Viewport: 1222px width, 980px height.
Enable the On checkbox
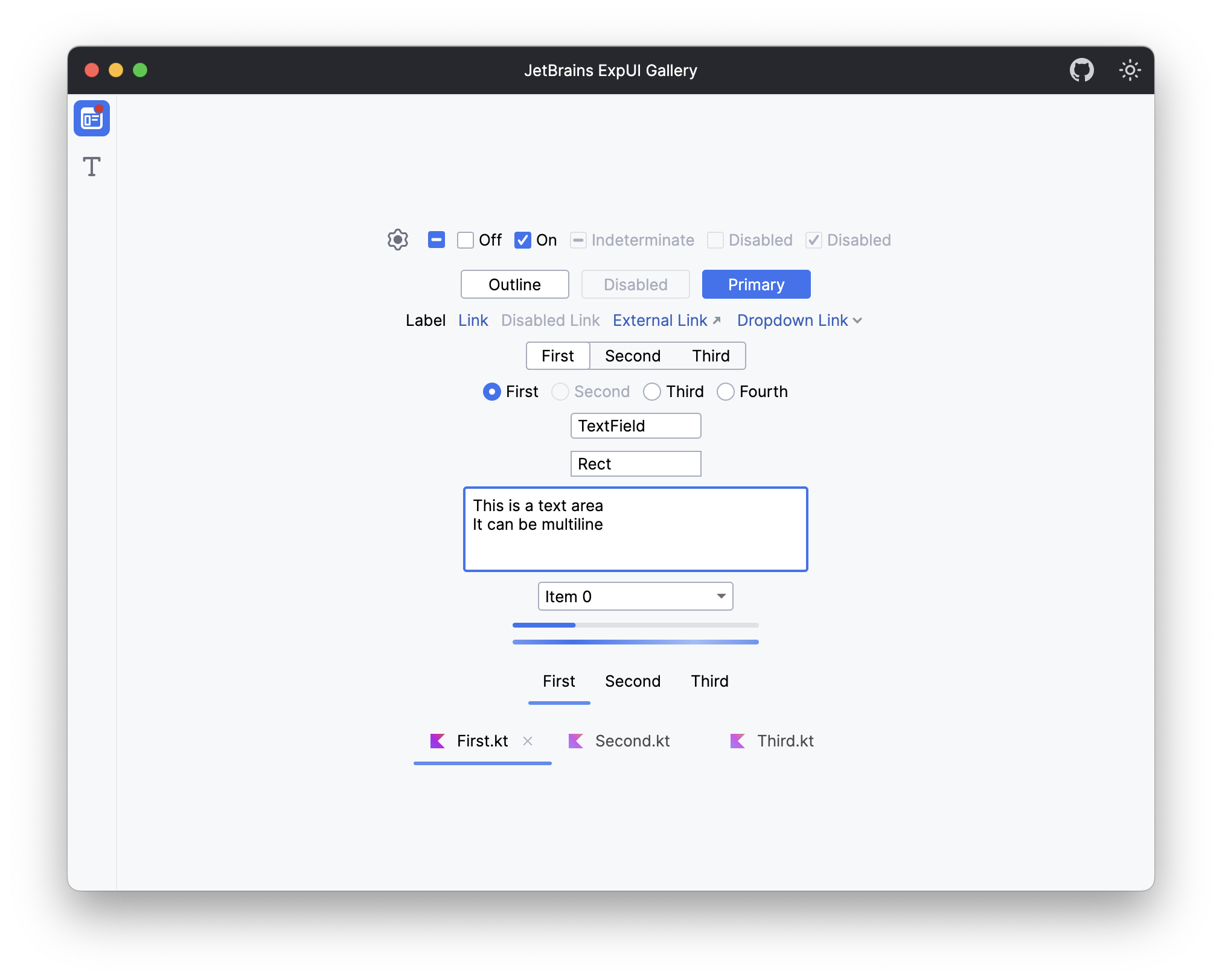click(x=523, y=240)
